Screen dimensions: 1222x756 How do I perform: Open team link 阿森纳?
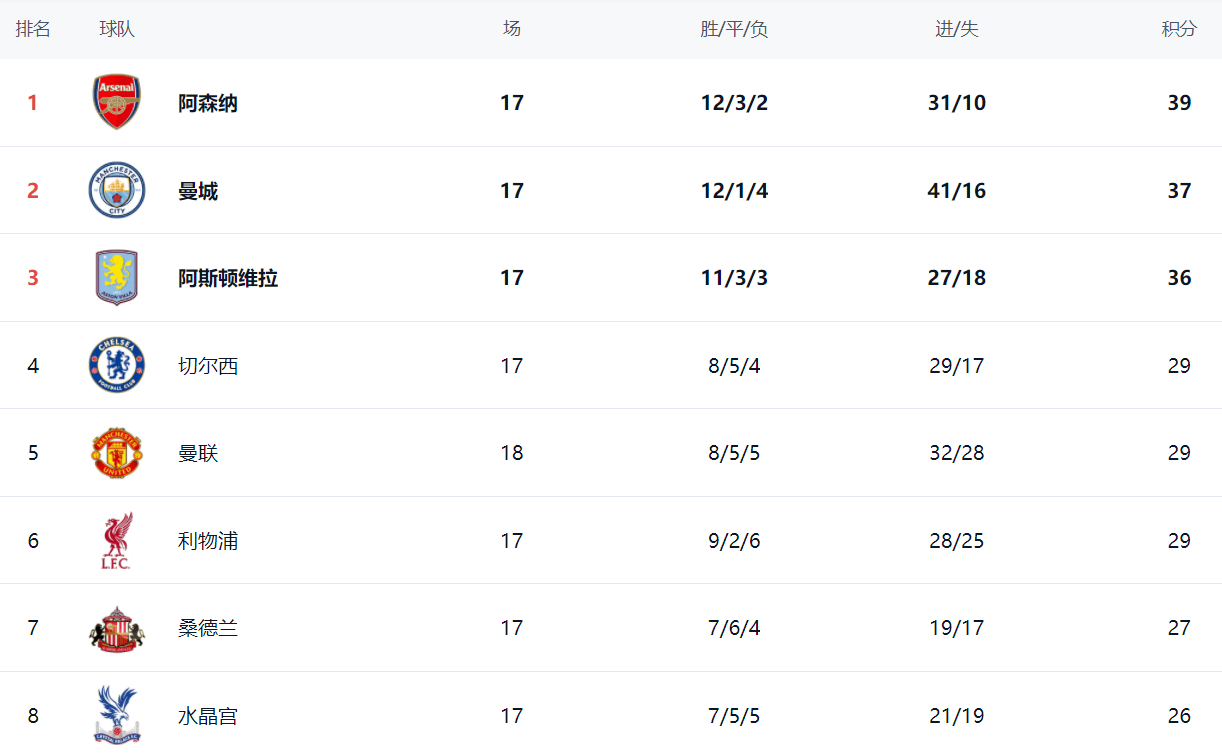pyautogui.click(x=208, y=103)
